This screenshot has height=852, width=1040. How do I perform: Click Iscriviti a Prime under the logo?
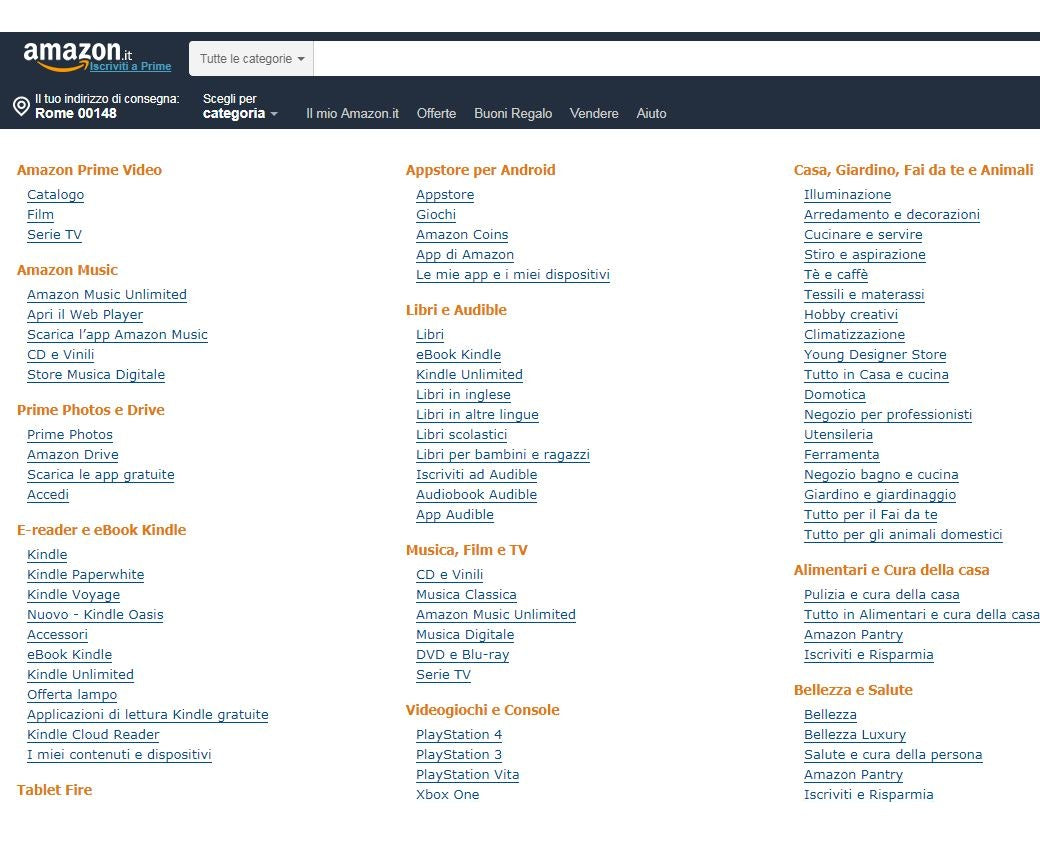pyautogui.click(x=131, y=66)
